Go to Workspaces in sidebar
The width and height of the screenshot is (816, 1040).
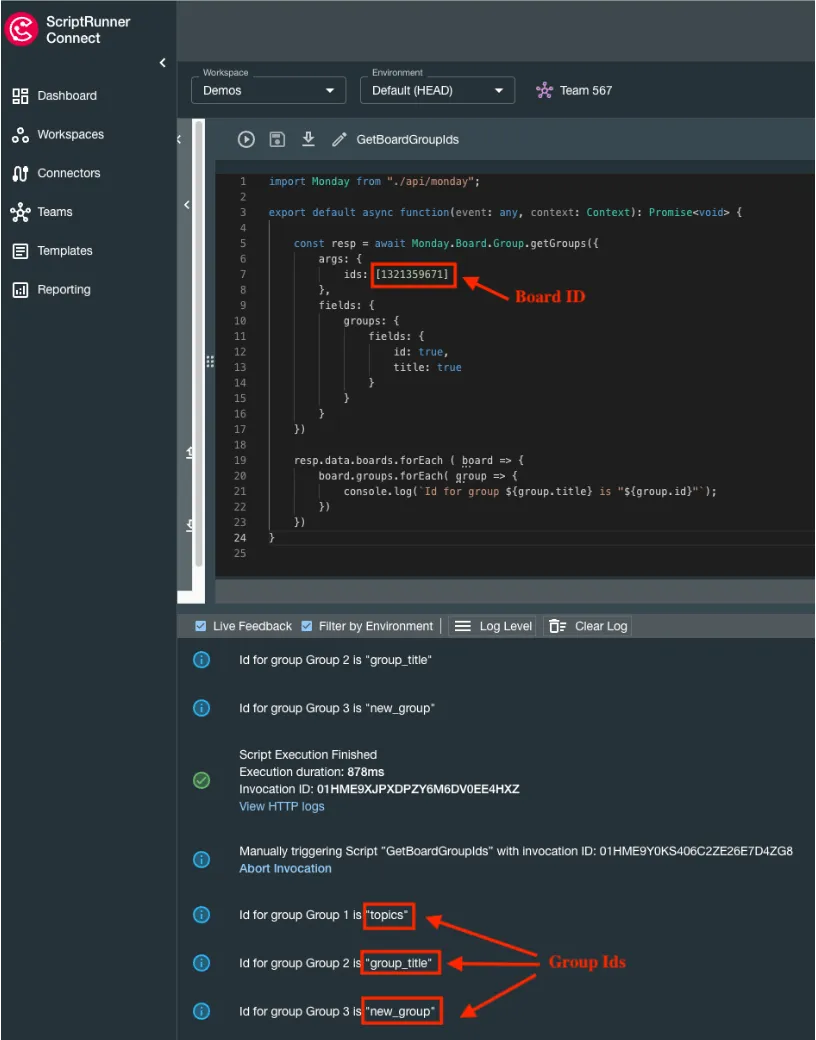coord(70,135)
